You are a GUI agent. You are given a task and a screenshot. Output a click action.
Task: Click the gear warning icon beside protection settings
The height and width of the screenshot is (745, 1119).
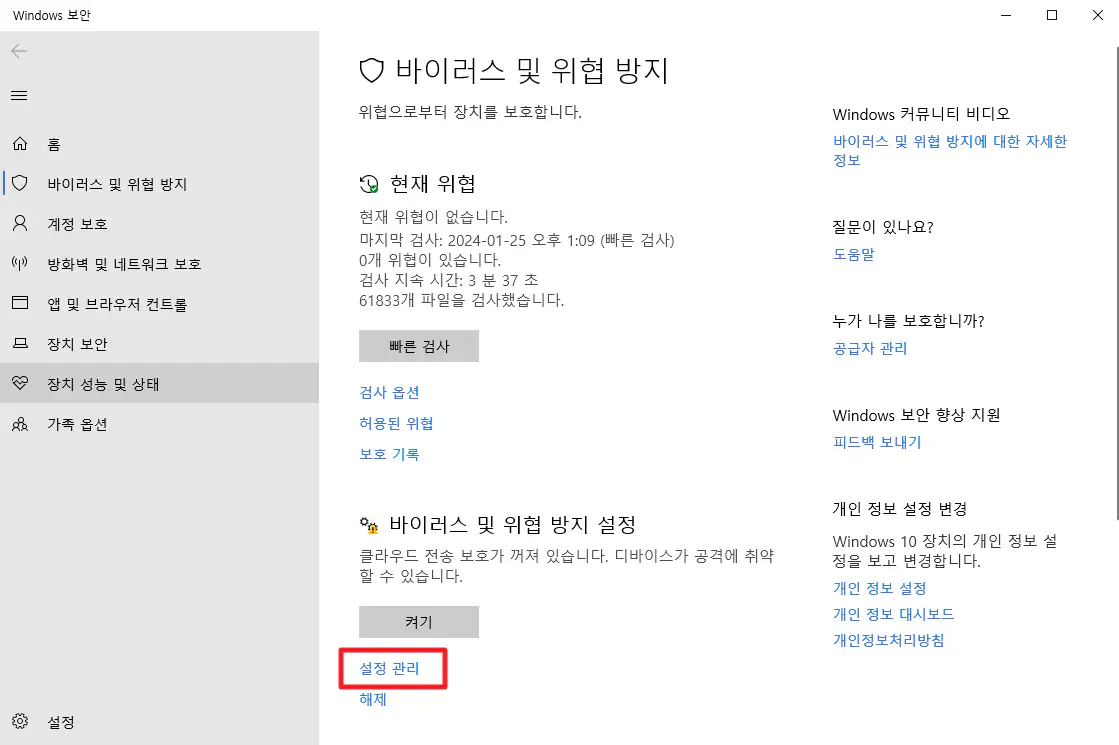(x=369, y=525)
